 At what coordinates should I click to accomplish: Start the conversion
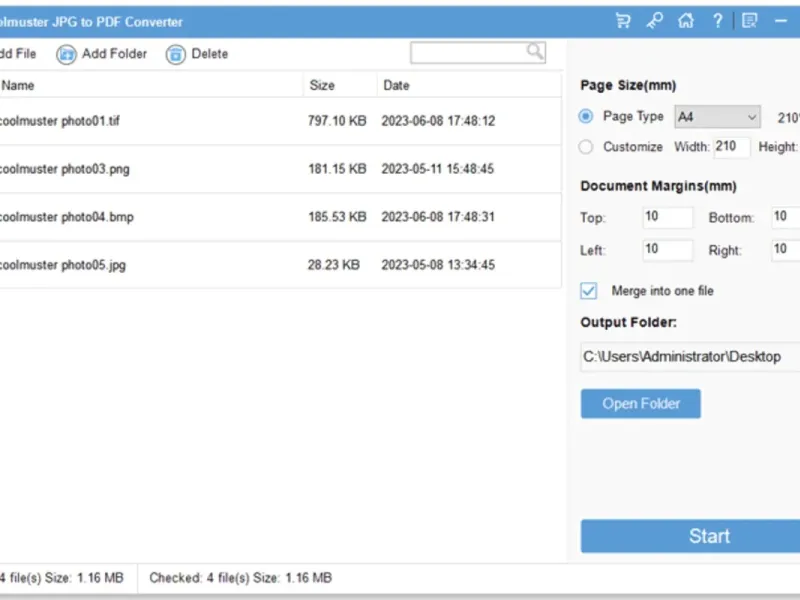[690, 536]
